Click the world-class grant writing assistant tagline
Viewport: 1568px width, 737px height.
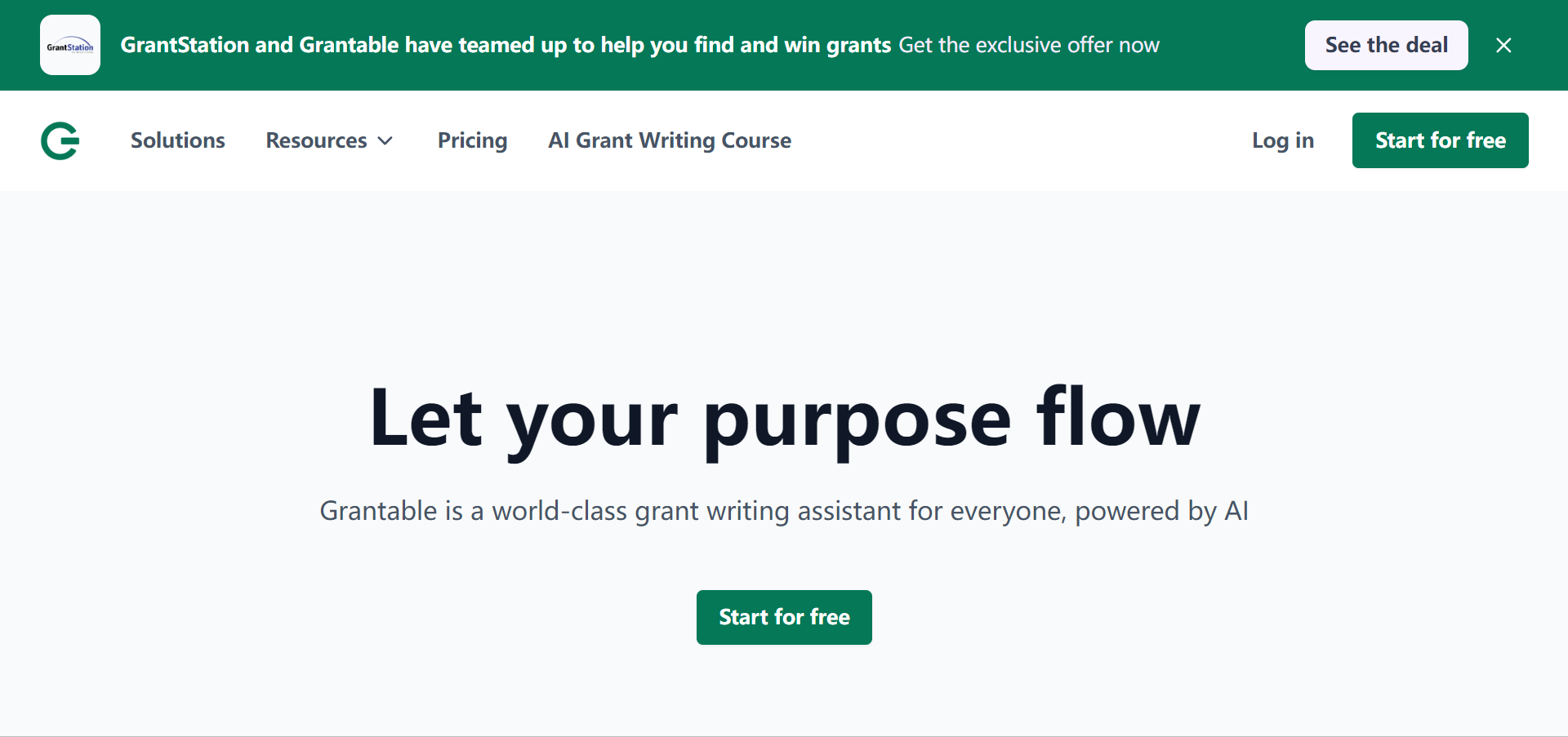point(784,511)
